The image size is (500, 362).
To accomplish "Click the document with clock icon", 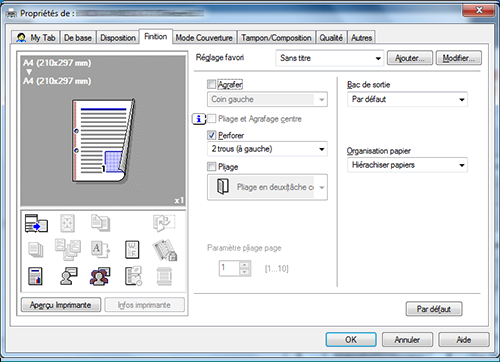I will coord(133,276).
